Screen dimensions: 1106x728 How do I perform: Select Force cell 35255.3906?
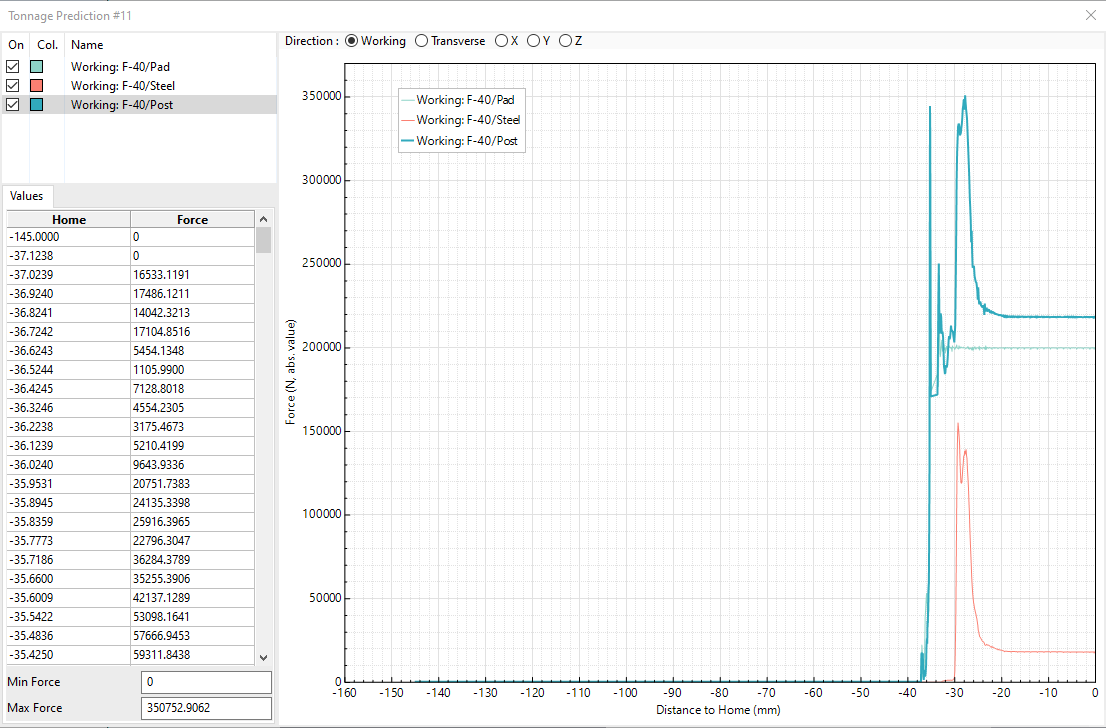[x=193, y=580]
